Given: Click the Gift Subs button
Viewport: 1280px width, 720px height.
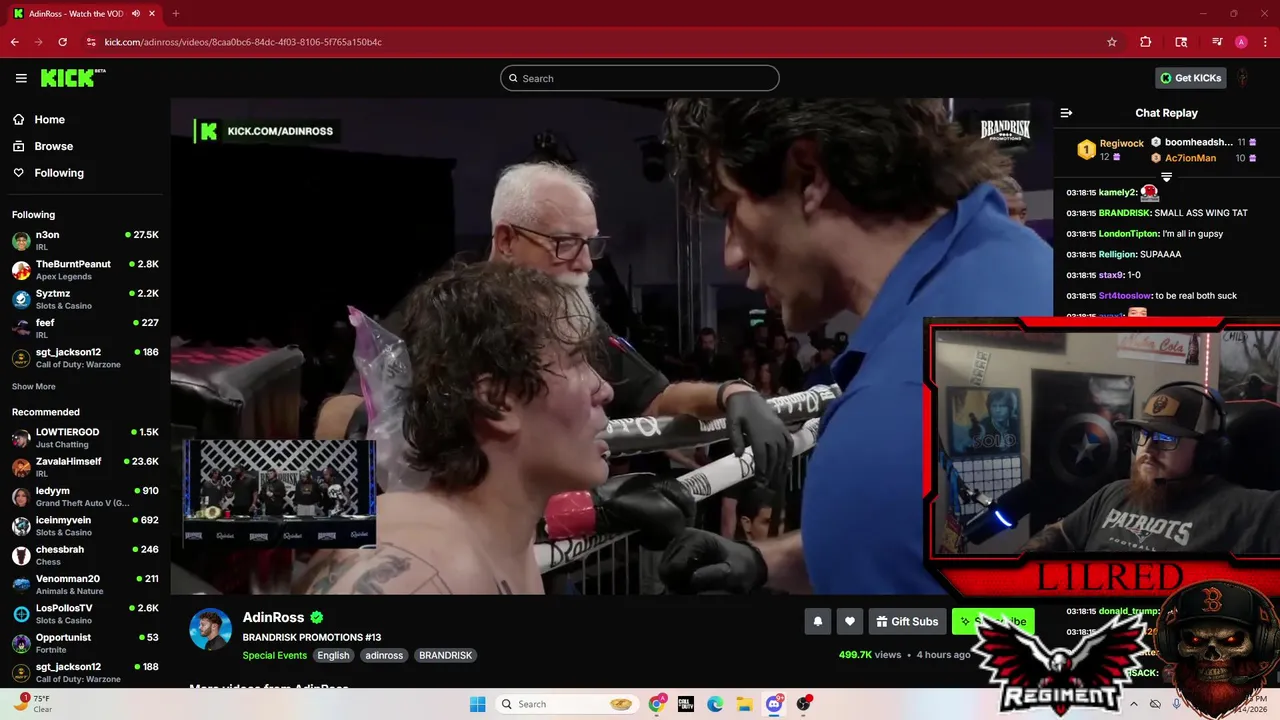Looking at the screenshot, I should 908,621.
